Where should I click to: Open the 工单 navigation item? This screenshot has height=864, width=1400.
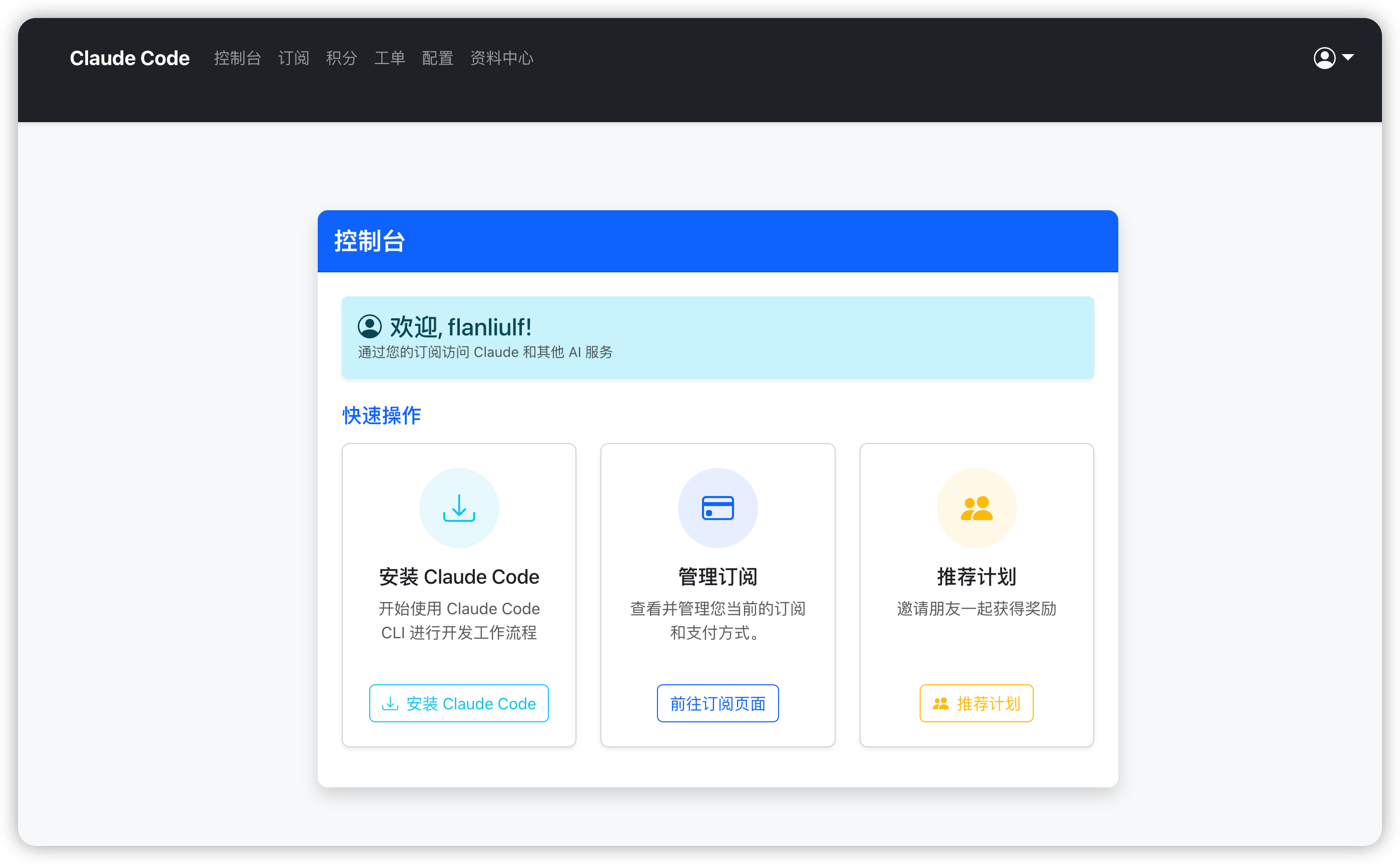click(390, 58)
